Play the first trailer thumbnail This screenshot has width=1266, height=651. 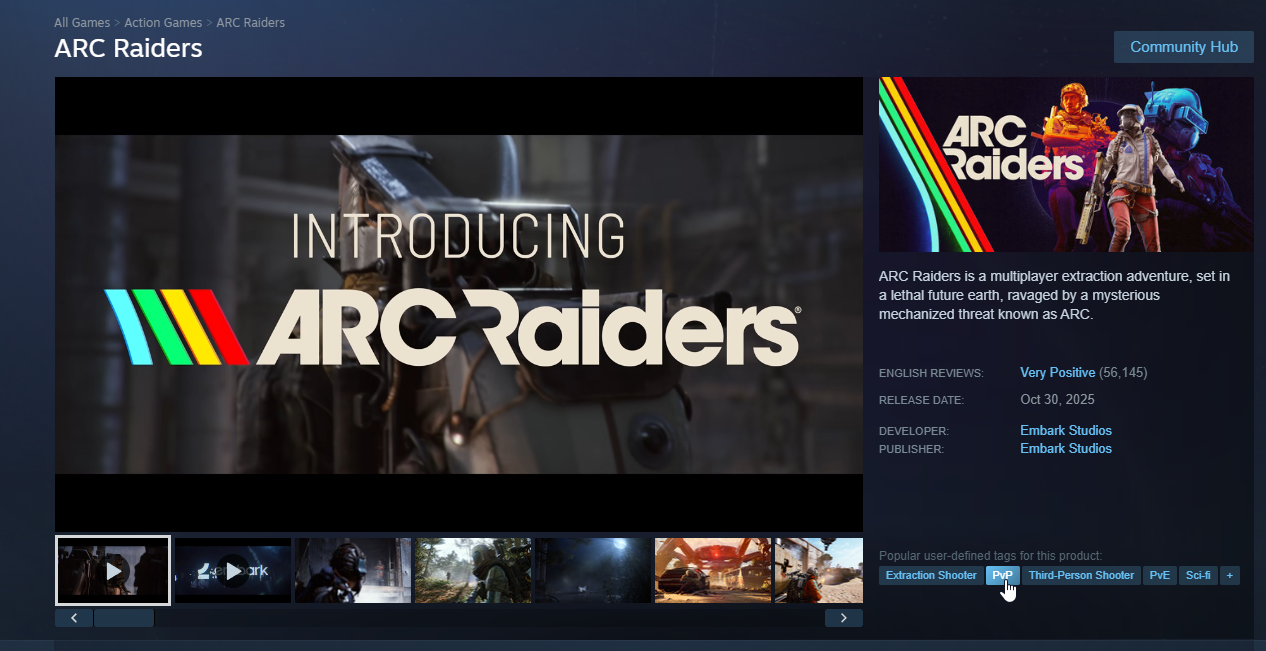point(113,571)
